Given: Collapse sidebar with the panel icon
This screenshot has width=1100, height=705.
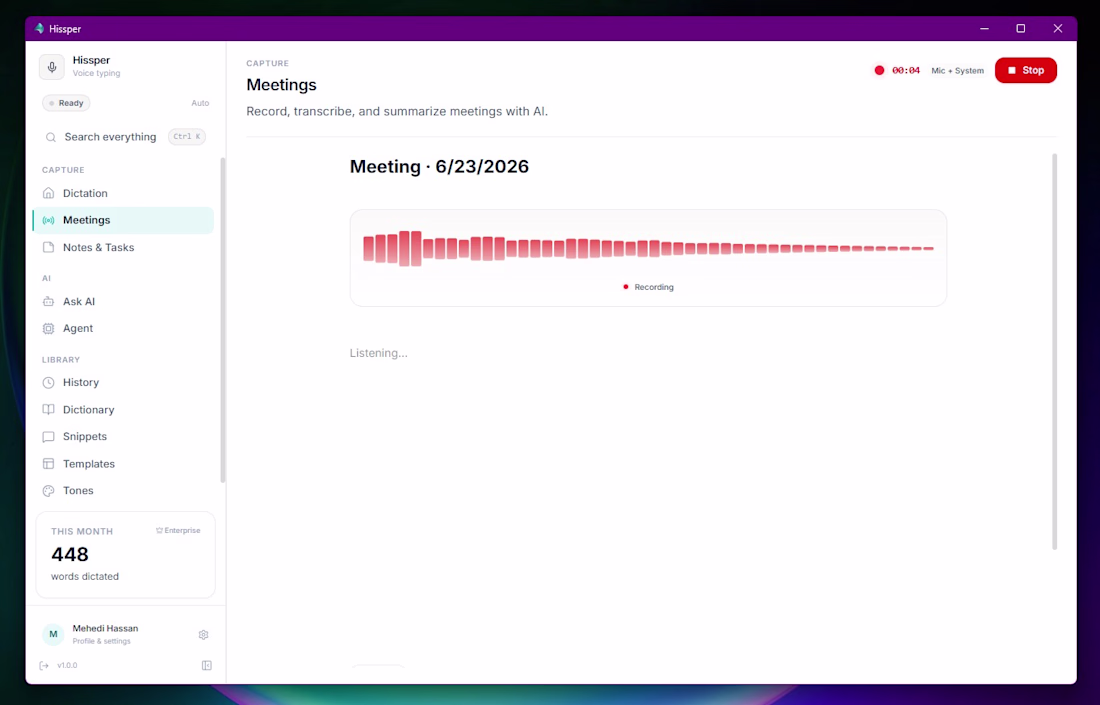Looking at the screenshot, I should coord(207,666).
